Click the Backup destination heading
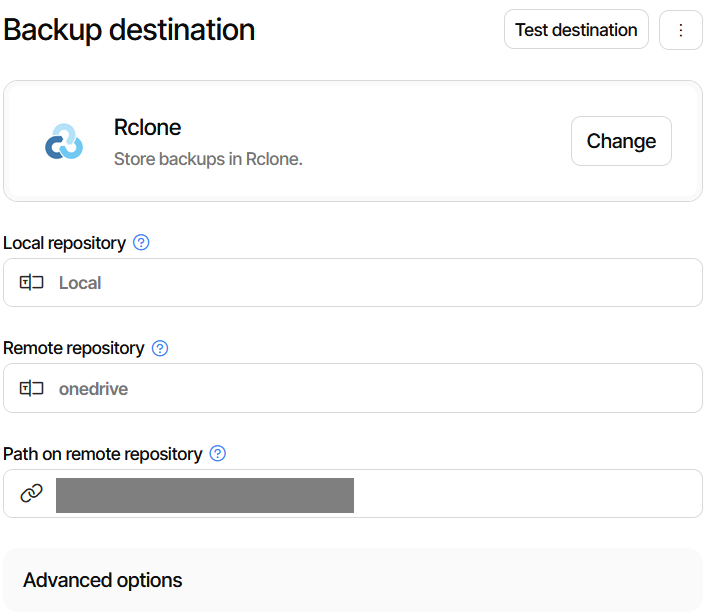710x616 pixels. point(129,30)
